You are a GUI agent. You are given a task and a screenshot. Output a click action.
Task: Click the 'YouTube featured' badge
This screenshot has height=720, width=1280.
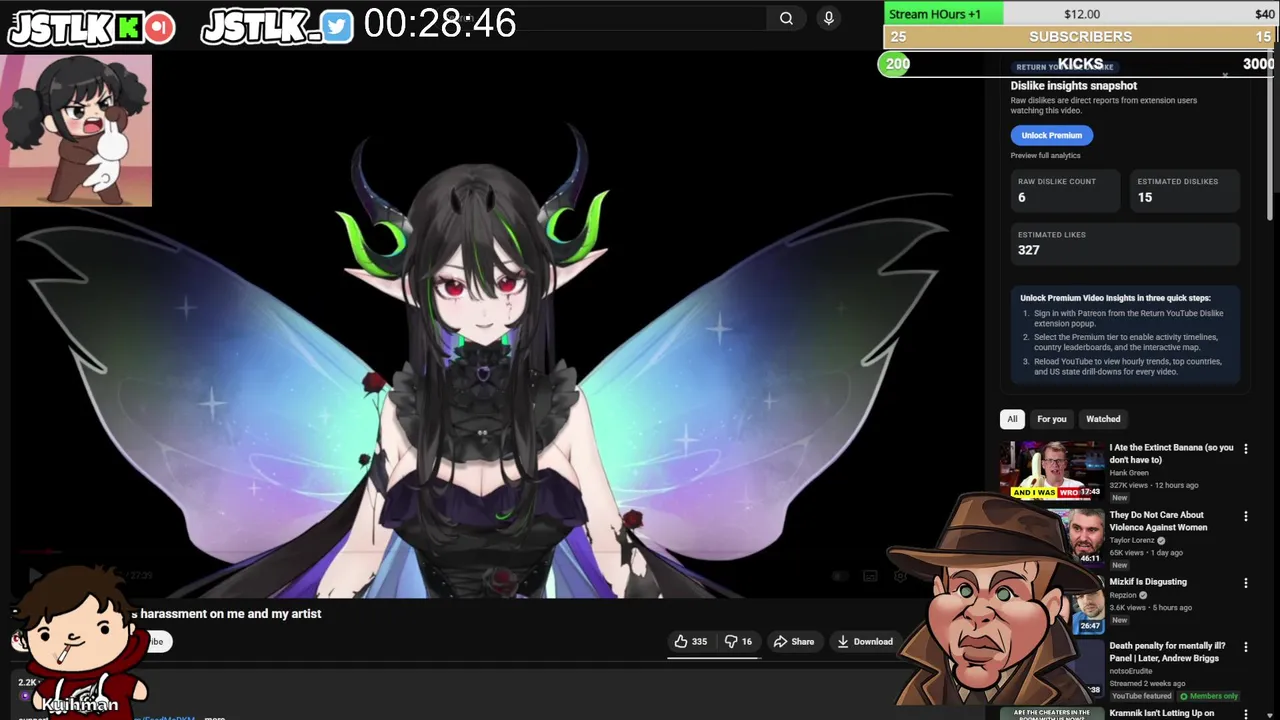[1141, 696]
